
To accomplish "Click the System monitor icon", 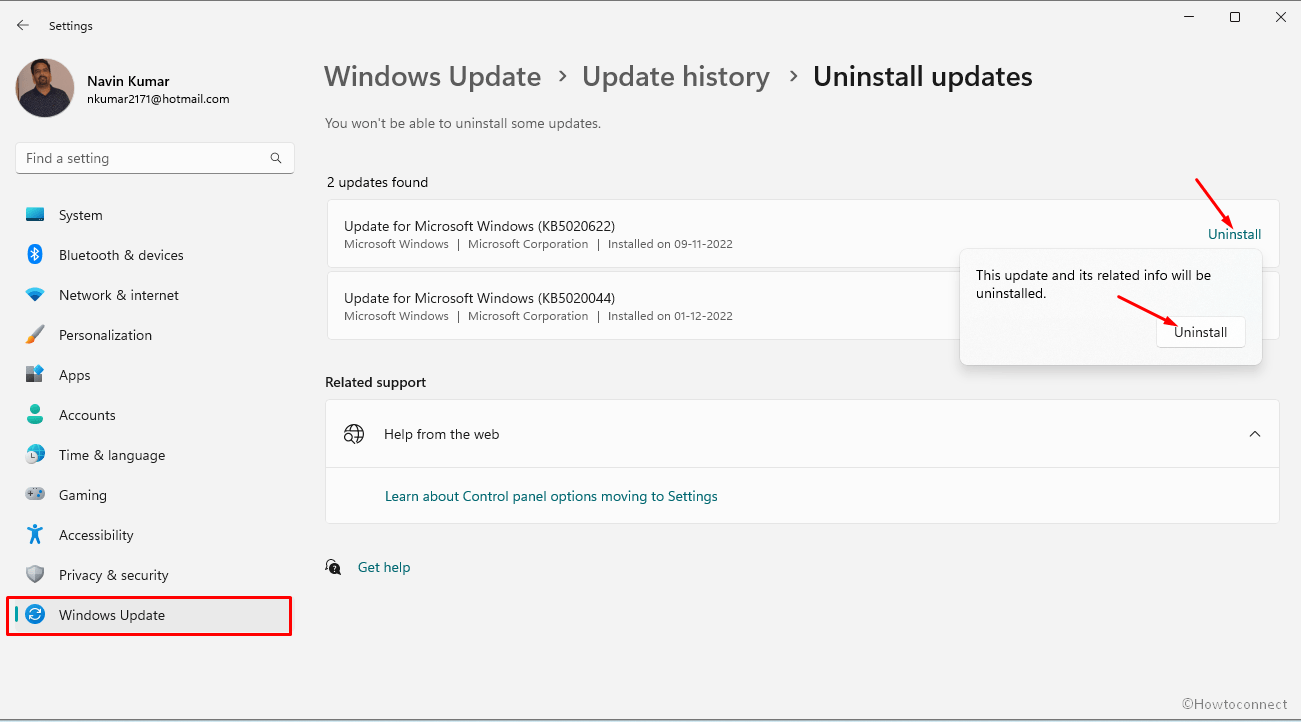I will (x=35, y=215).
